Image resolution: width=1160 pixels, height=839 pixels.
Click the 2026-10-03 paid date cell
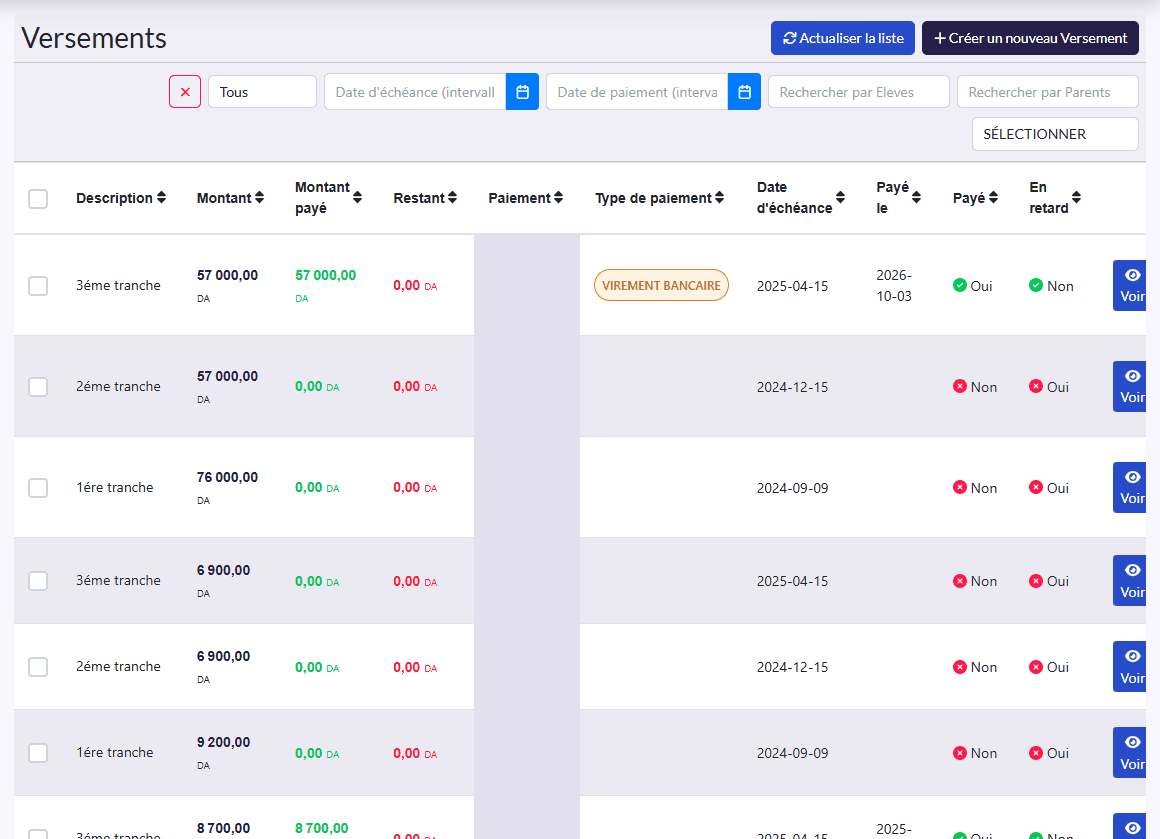click(894, 286)
